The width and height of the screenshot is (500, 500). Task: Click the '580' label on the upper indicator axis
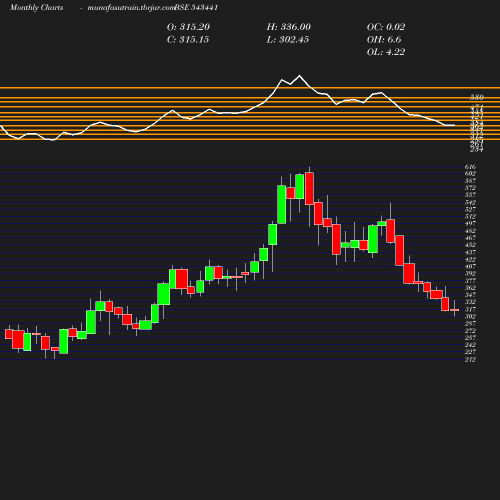pos(477,97)
